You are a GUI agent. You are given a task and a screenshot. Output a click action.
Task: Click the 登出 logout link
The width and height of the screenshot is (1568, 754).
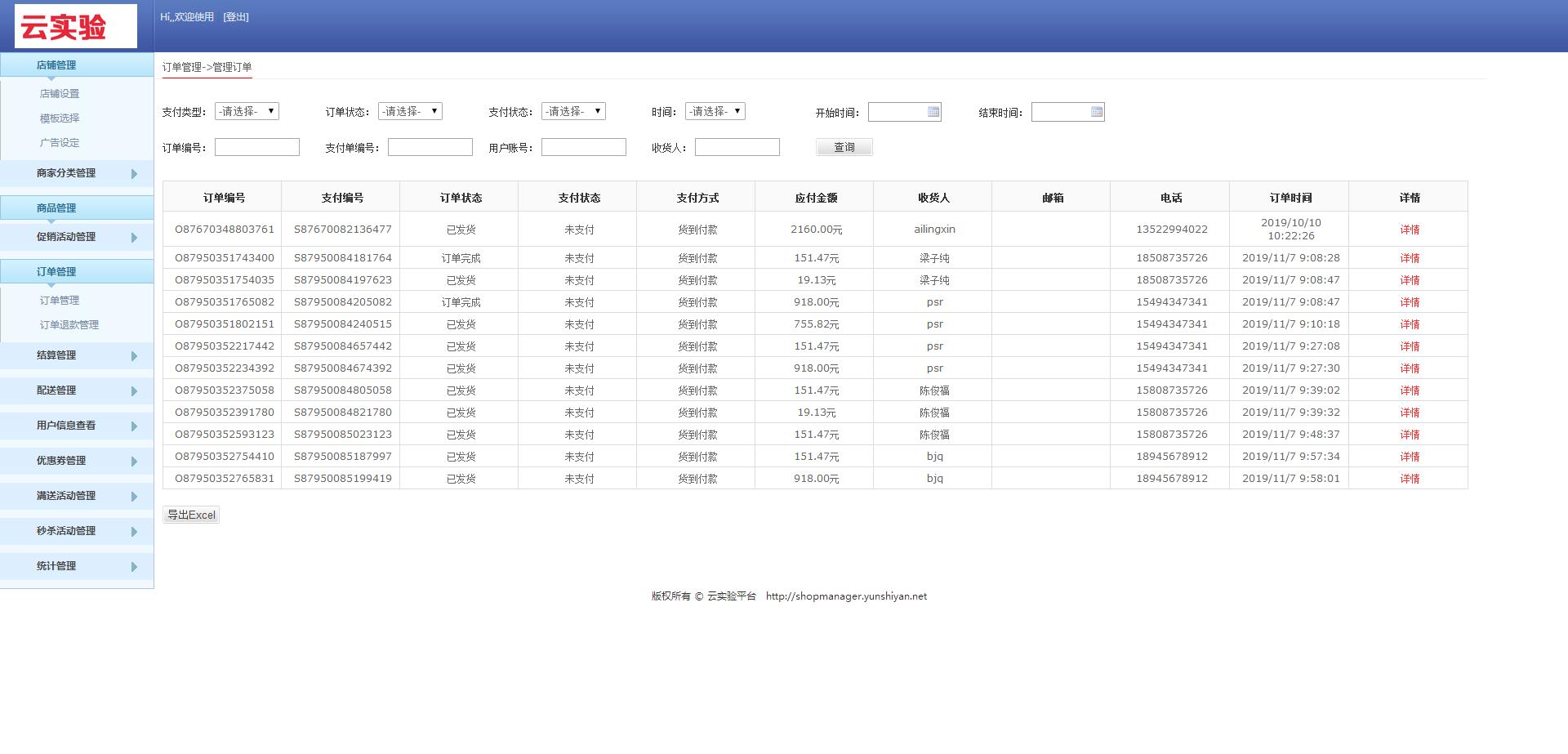pyautogui.click(x=236, y=17)
